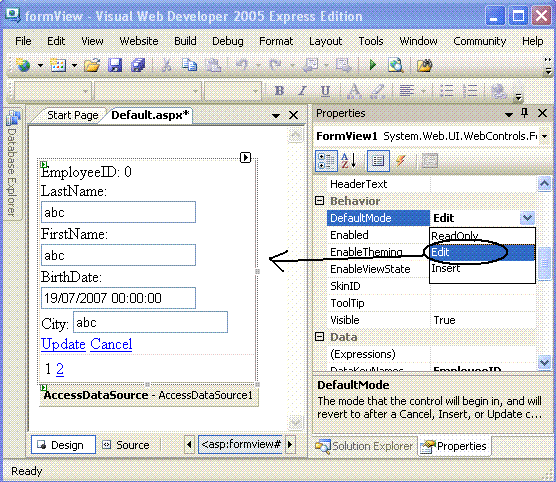Switch to the Start Page tab

pyautogui.click(x=73, y=115)
